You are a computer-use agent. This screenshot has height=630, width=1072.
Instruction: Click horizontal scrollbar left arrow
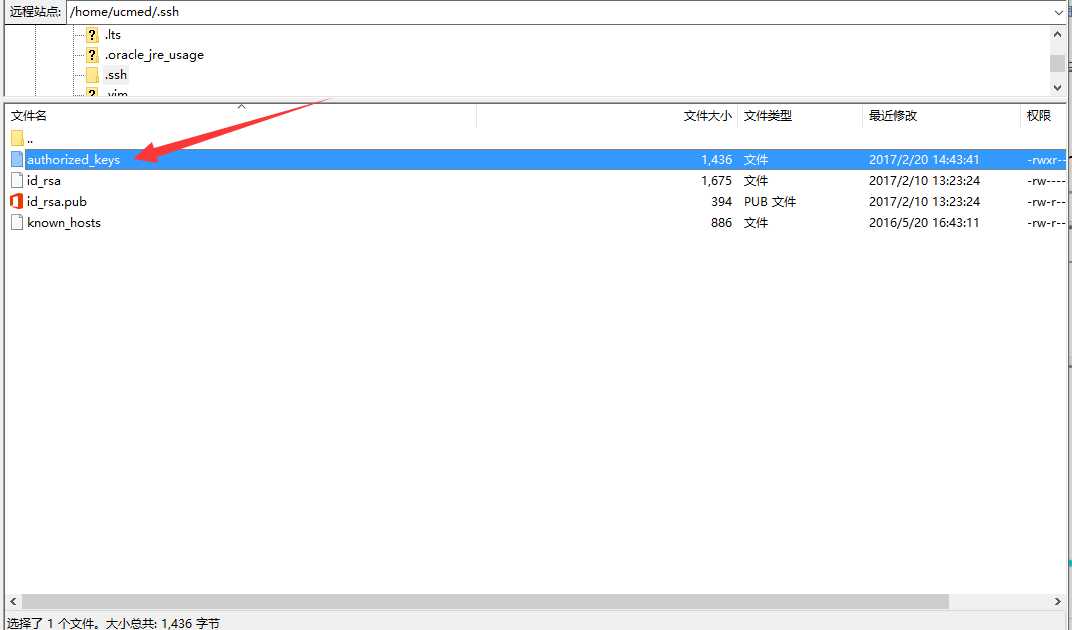pos(13,602)
